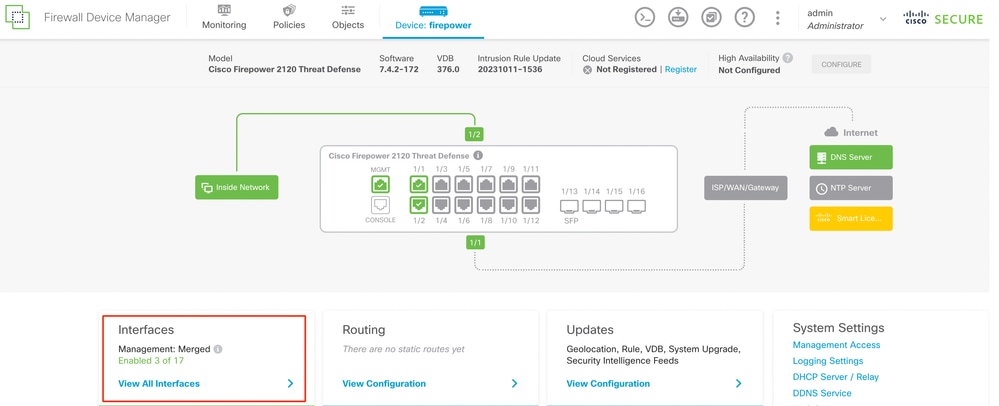This screenshot has height=406, width=999.
Task: Click software version '7.4.2-172'
Action: (399, 69)
